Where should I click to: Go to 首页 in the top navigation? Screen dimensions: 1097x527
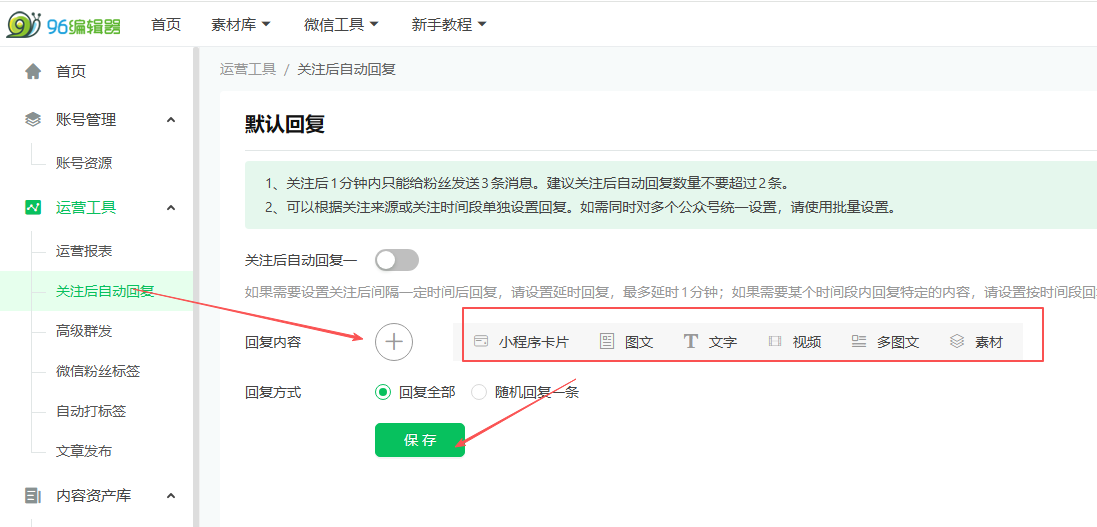point(166,24)
